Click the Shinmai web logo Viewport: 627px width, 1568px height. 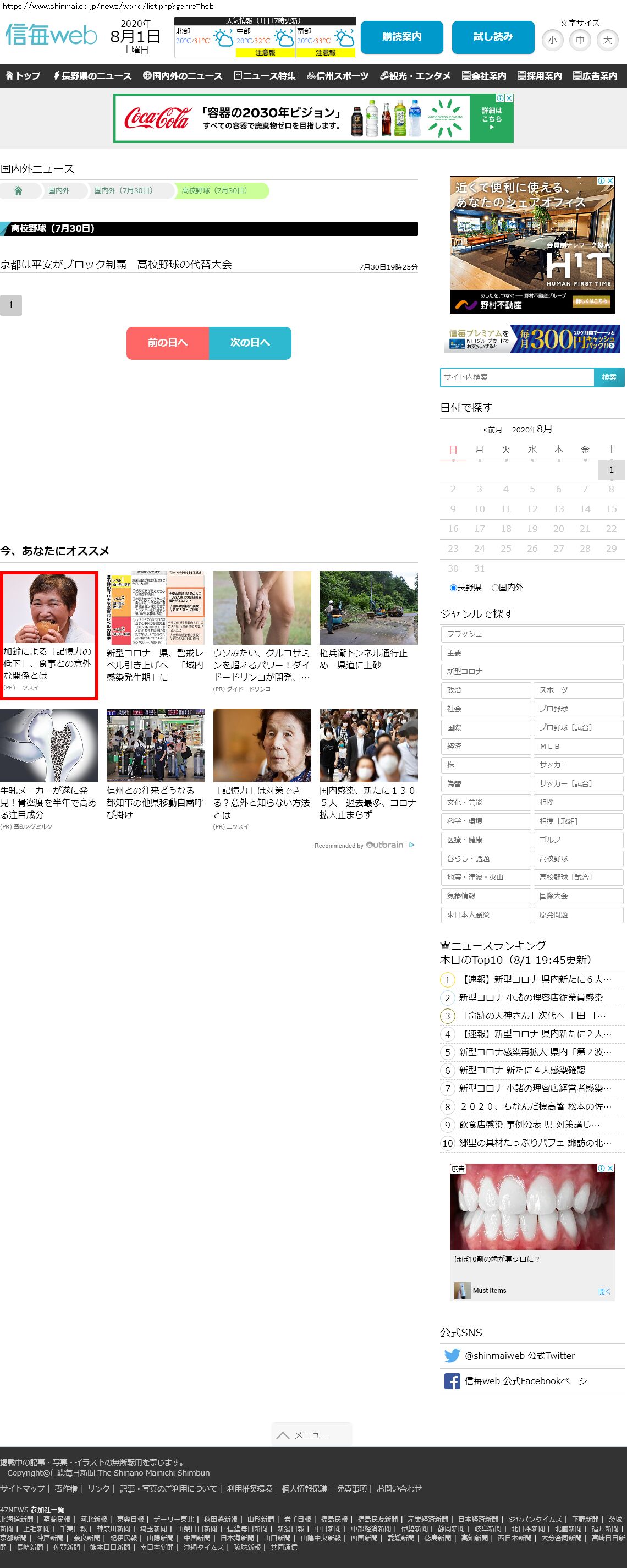[x=51, y=35]
